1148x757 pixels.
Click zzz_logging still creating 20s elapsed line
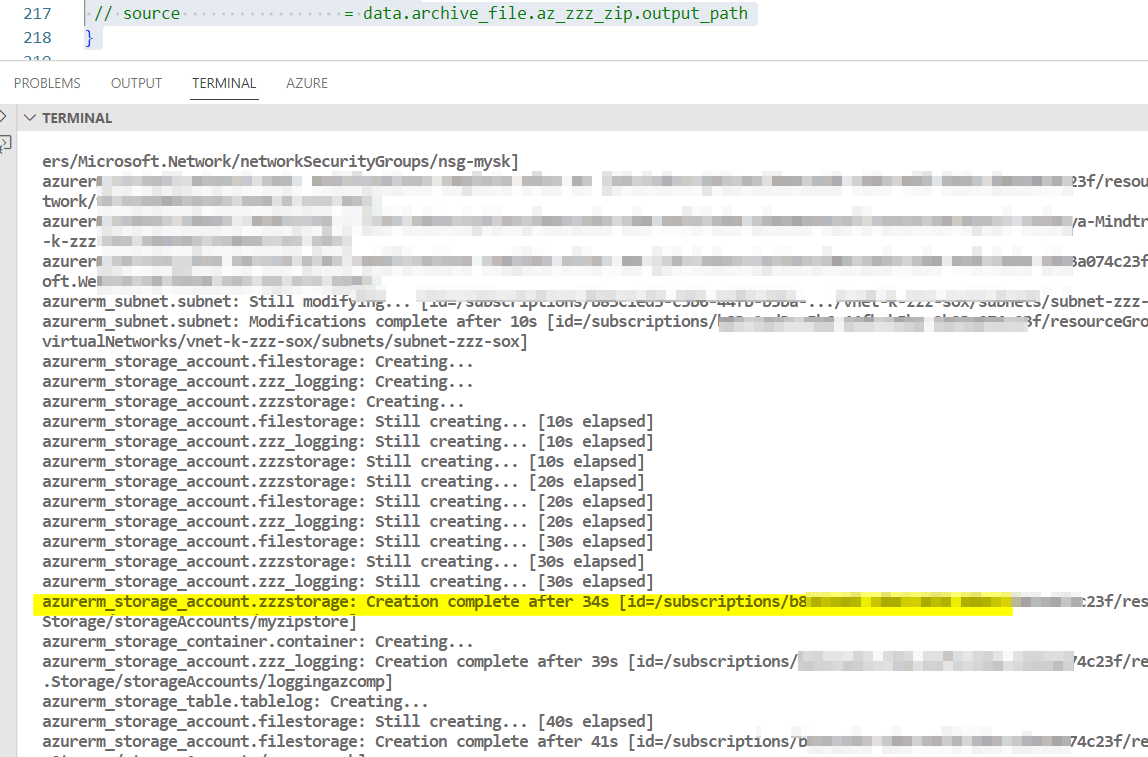pyautogui.click(x=348, y=522)
